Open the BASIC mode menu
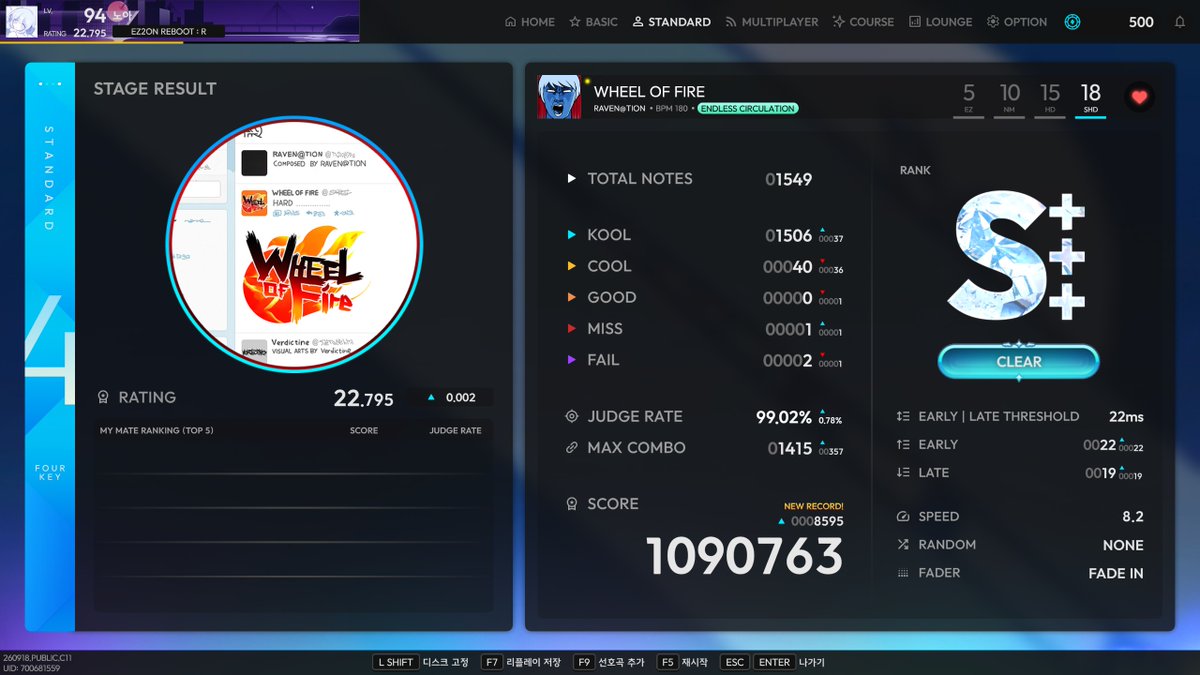The height and width of the screenshot is (675, 1200). (593, 21)
